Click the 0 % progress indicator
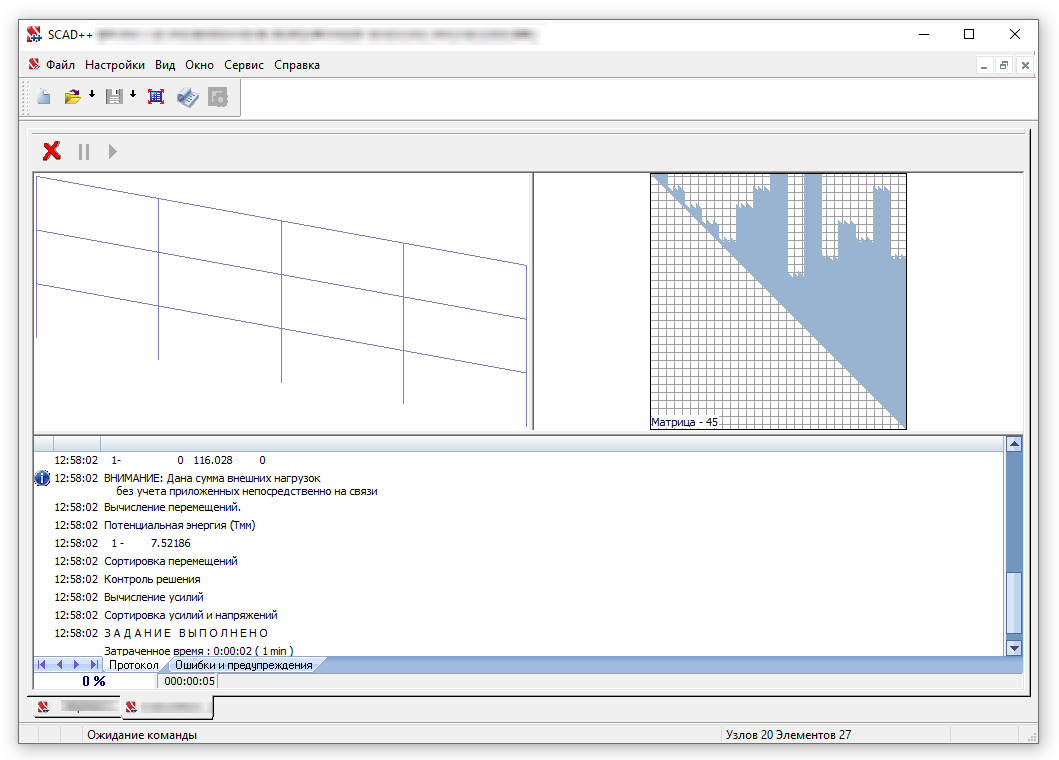 (x=94, y=681)
